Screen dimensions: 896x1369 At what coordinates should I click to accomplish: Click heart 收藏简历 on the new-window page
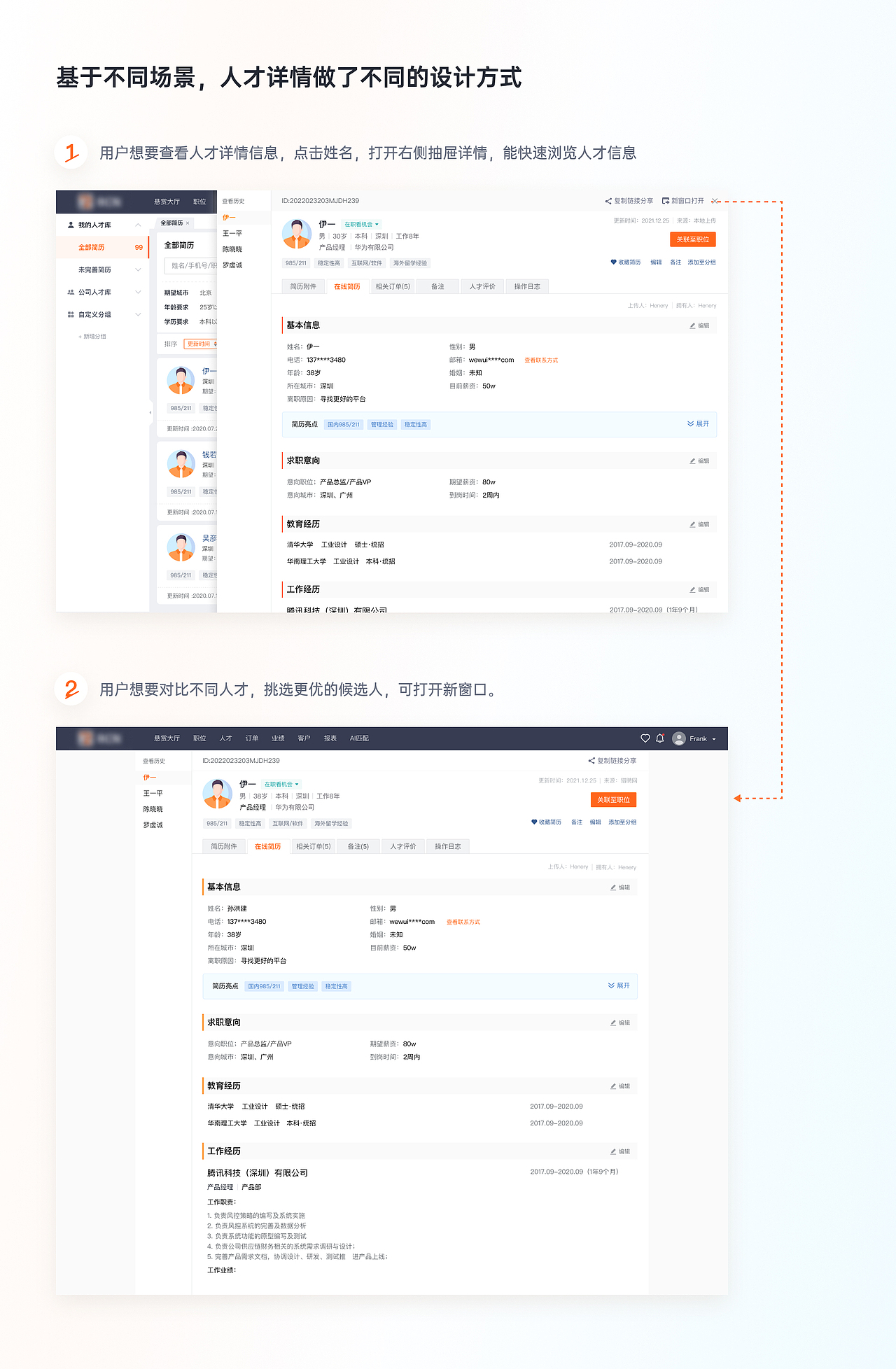[546, 822]
